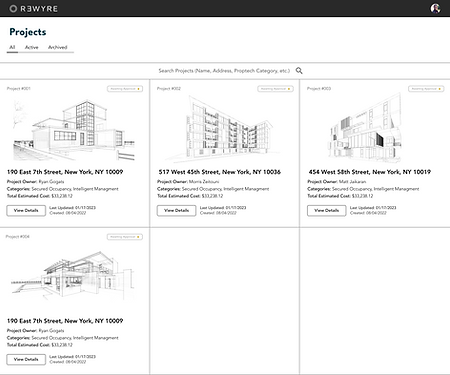450x375 pixels.
Task: View Details for 517 West 45th Street
Action: (176, 211)
